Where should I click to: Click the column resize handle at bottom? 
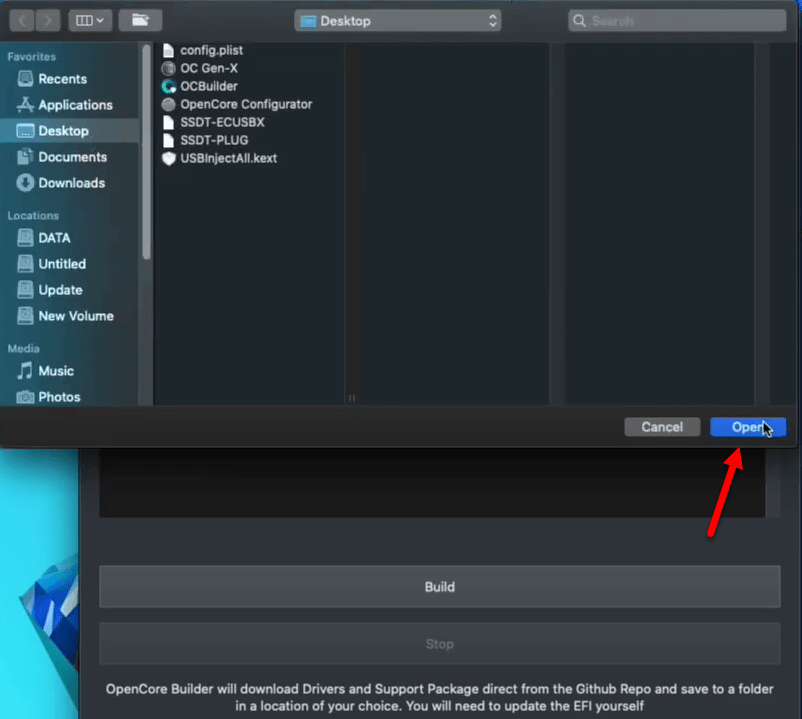351,397
